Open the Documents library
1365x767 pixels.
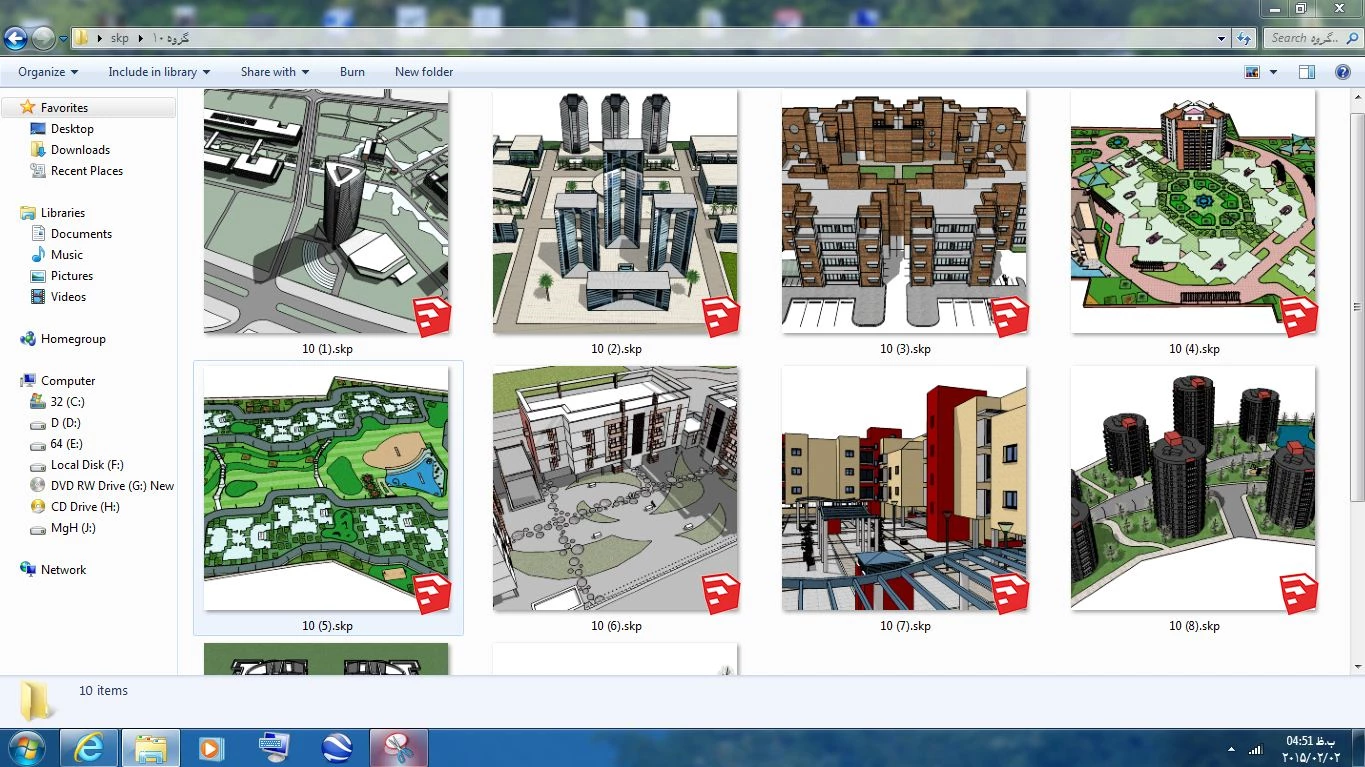click(x=81, y=234)
